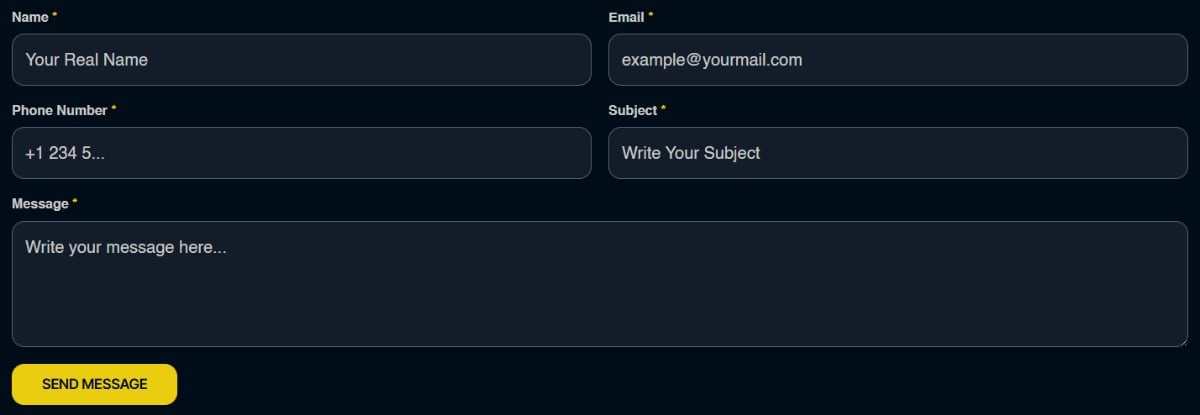Click the required asterisk beside Subject
The height and width of the screenshot is (415, 1200).
pos(664,108)
